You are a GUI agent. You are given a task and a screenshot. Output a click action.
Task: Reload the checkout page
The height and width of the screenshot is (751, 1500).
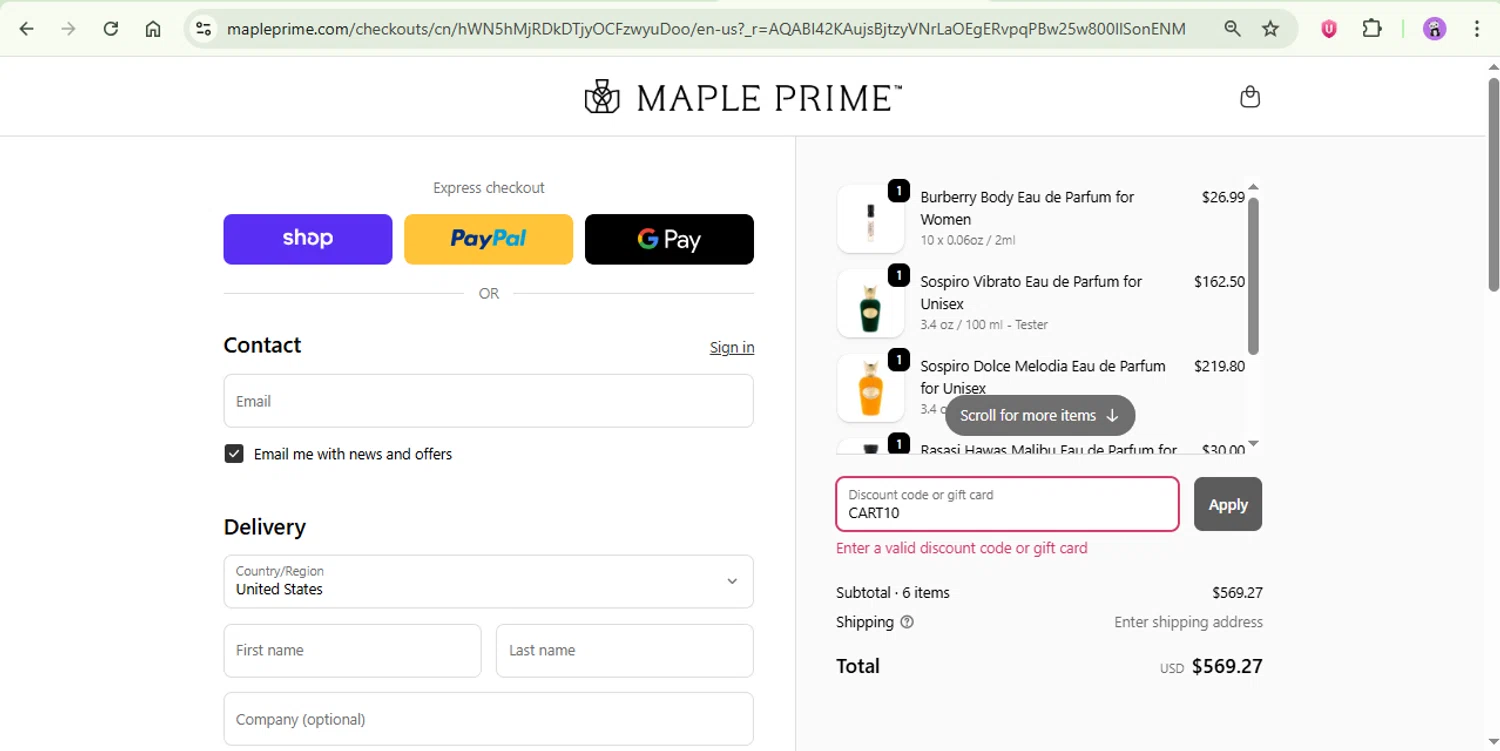(x=111, y=29)
